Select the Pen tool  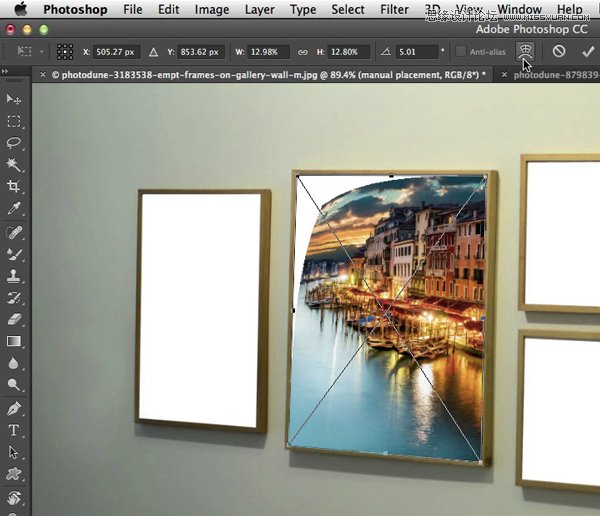click(x=14, y=408)
